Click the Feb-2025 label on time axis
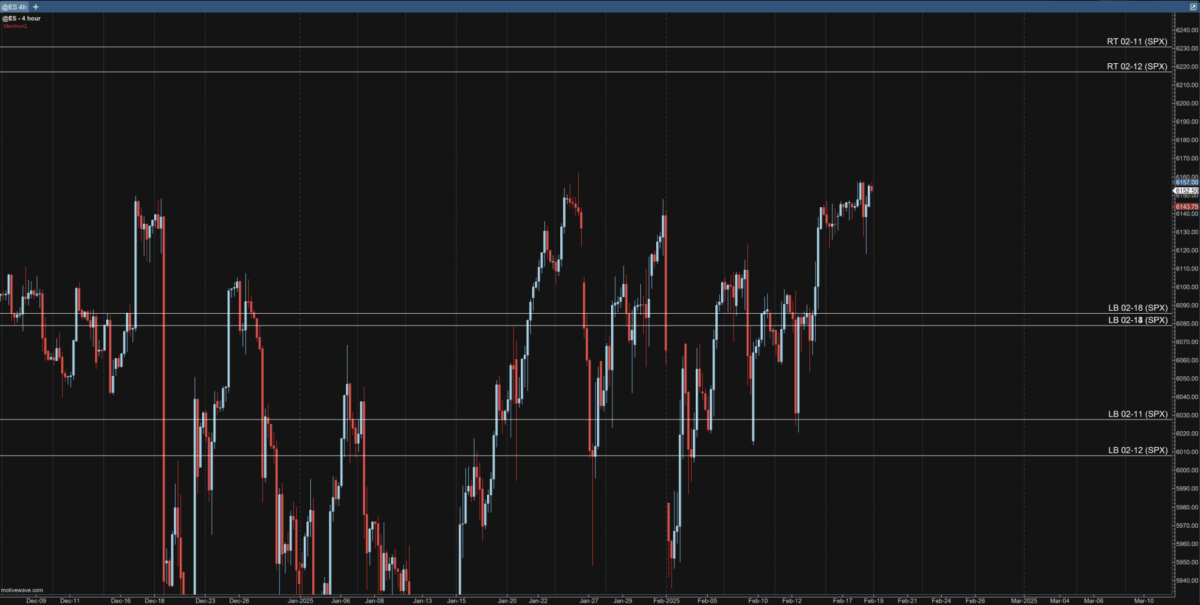 coord(666,601)
